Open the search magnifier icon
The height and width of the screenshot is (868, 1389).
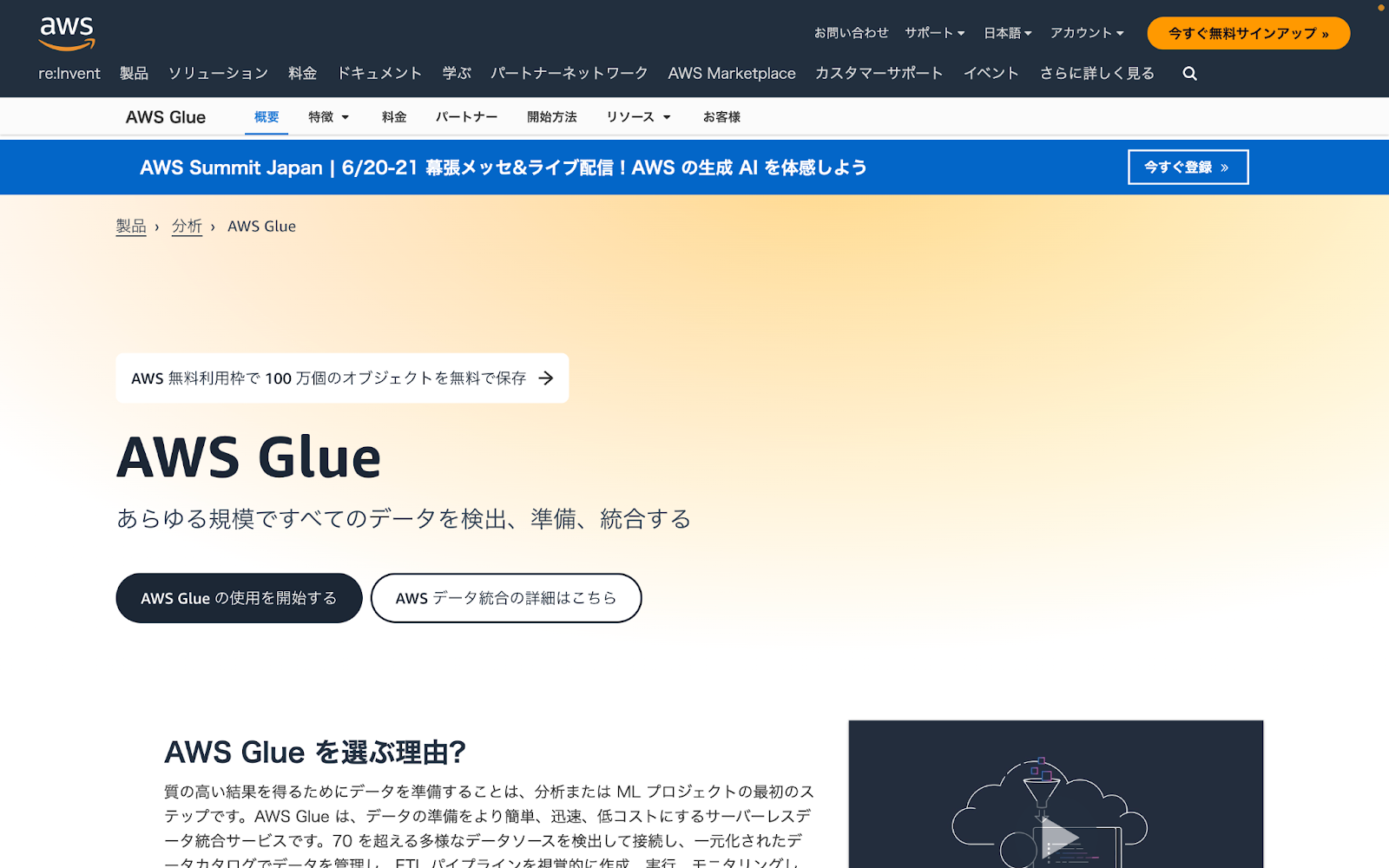(1189, 74)
